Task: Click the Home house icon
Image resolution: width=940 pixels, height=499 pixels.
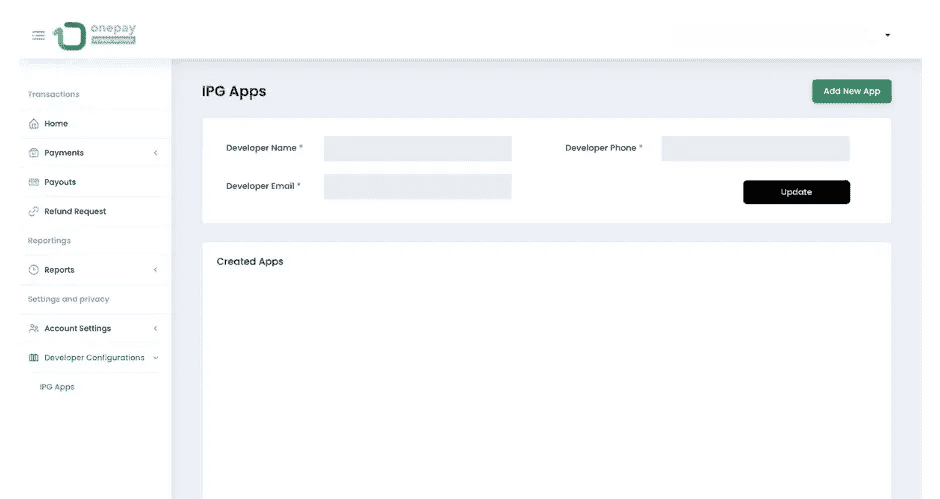Action: [x=34, y=124]
